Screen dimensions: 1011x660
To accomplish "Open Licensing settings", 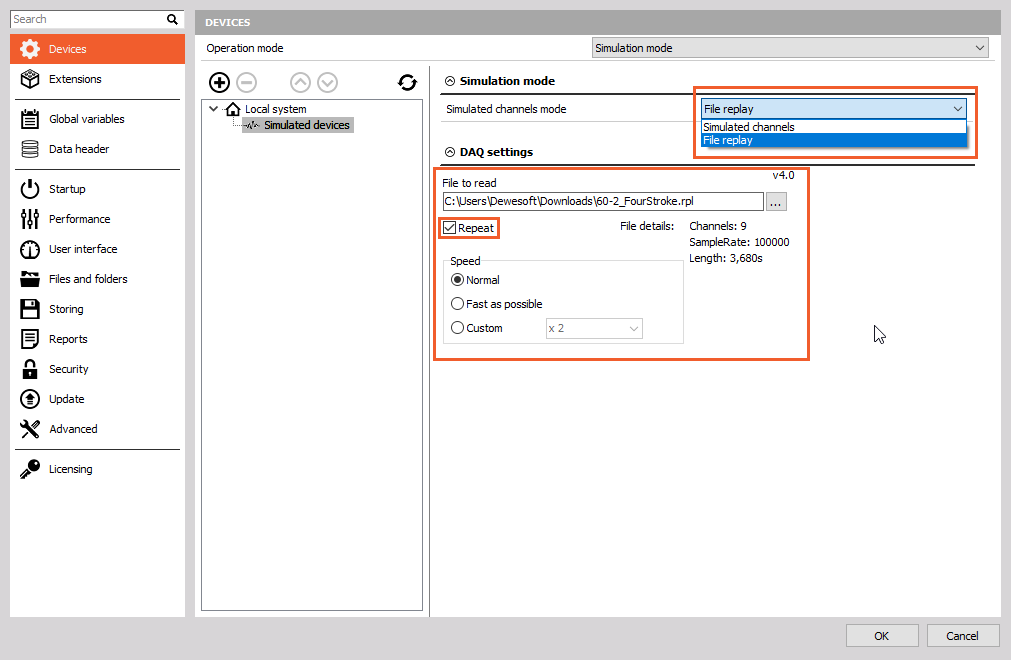I will (x=97, y=469).
